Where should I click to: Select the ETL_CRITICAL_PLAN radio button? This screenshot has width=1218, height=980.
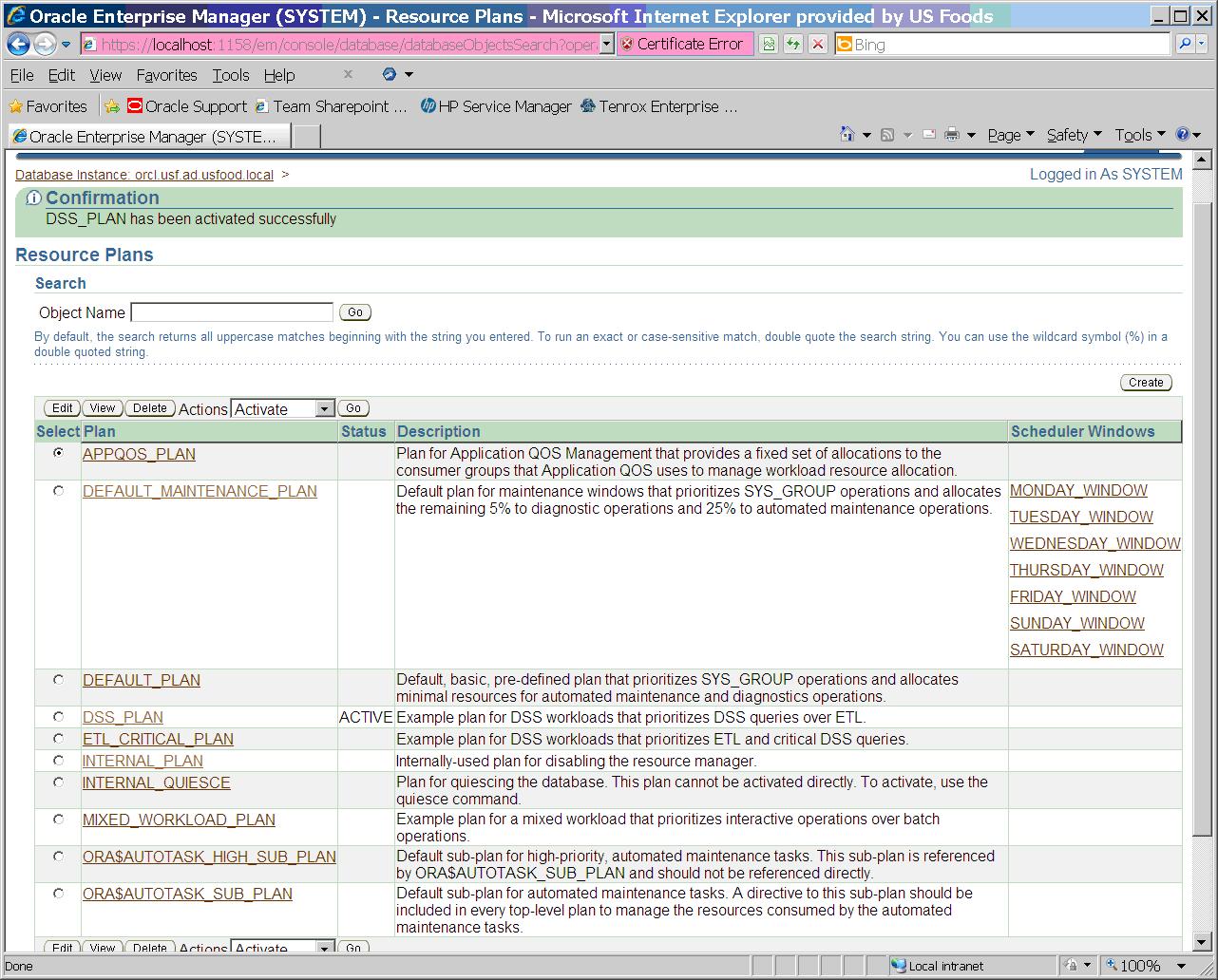59,739
